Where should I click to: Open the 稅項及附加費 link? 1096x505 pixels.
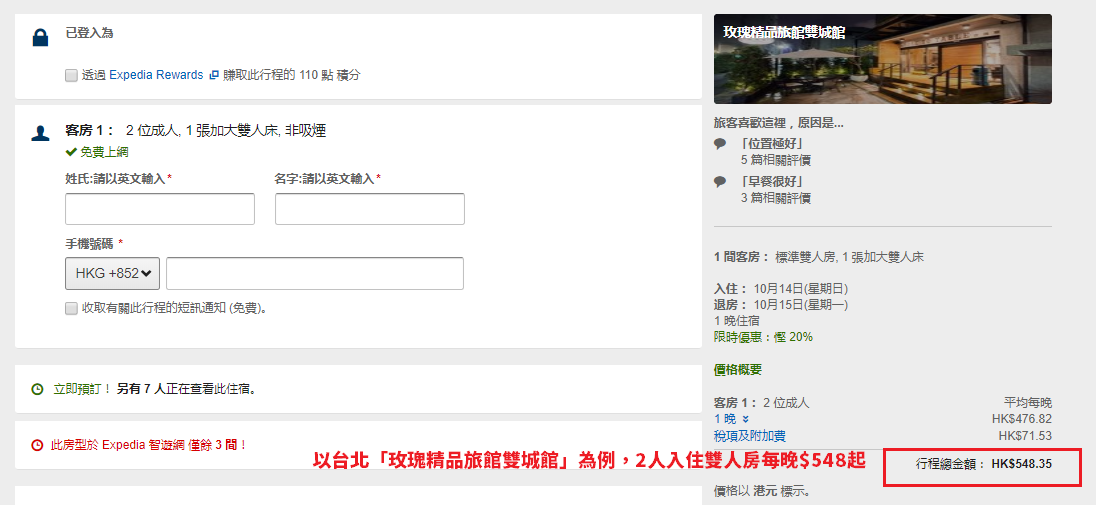pos(750,436)
